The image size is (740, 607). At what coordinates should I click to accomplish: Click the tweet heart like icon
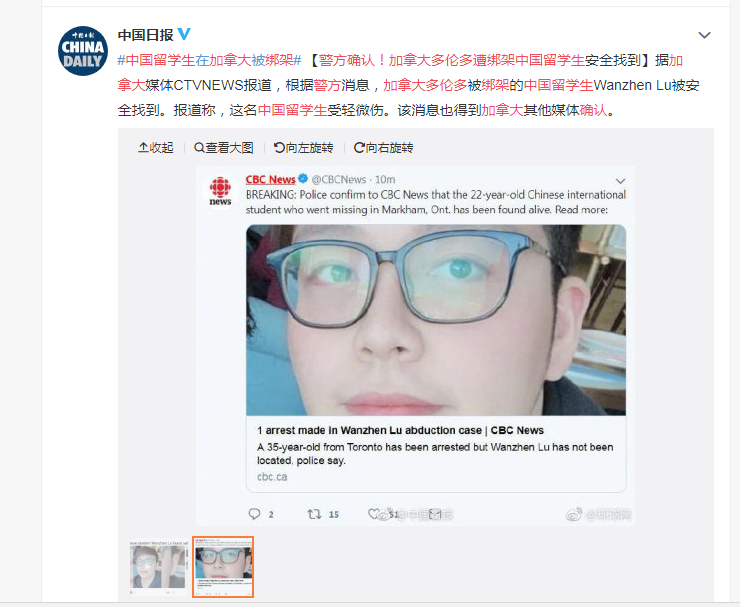click(374, 514)
